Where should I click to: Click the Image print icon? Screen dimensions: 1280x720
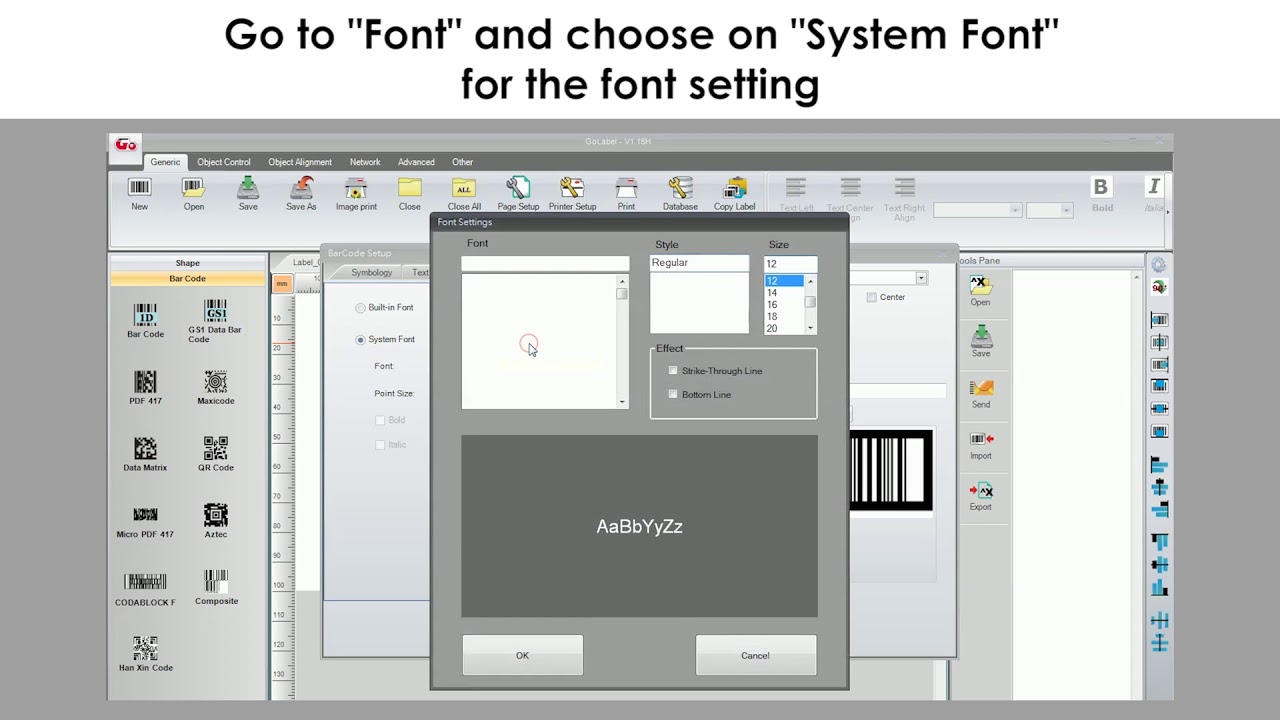(x=356, y=187)
